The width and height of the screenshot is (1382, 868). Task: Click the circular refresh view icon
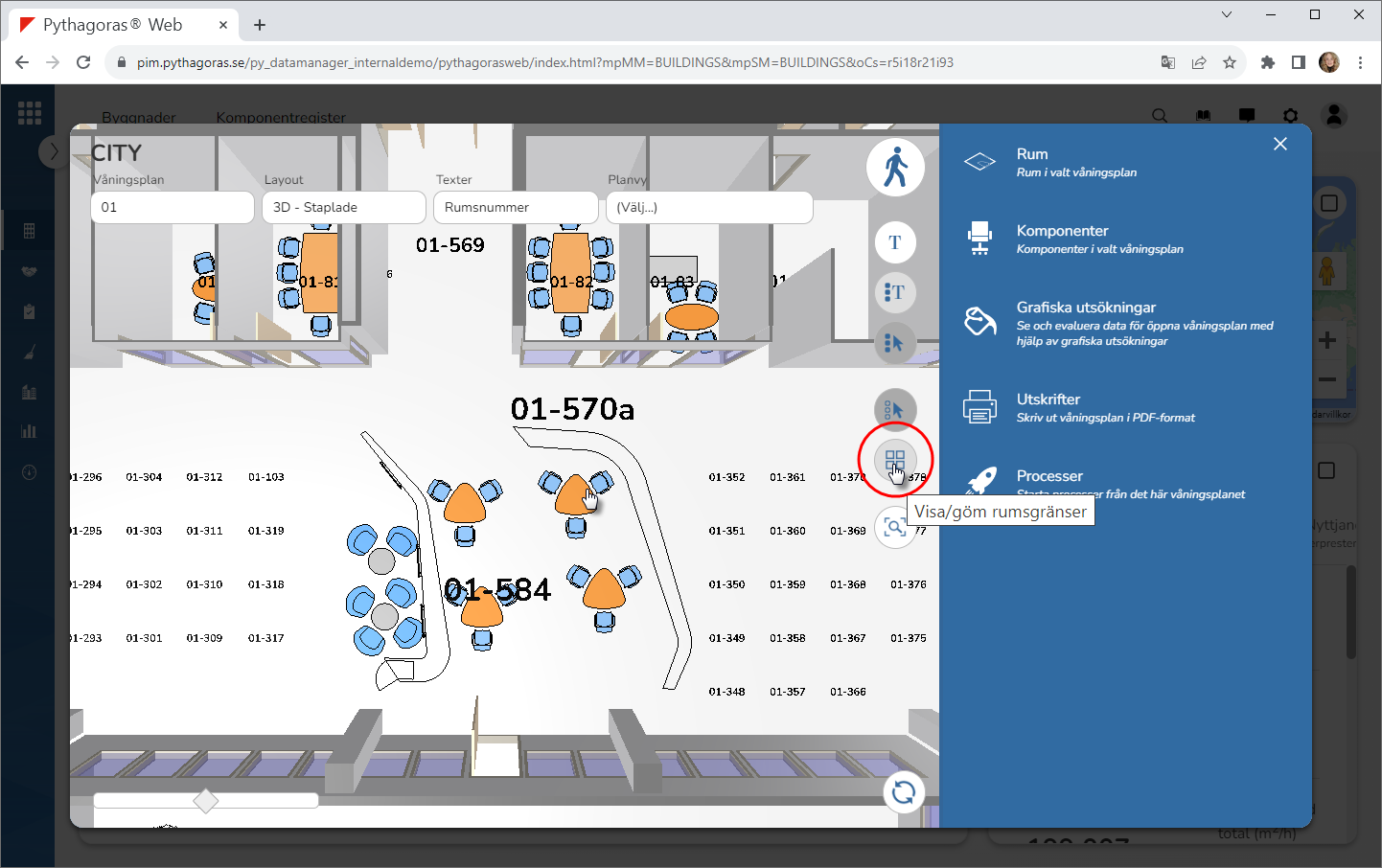(903, 792)
